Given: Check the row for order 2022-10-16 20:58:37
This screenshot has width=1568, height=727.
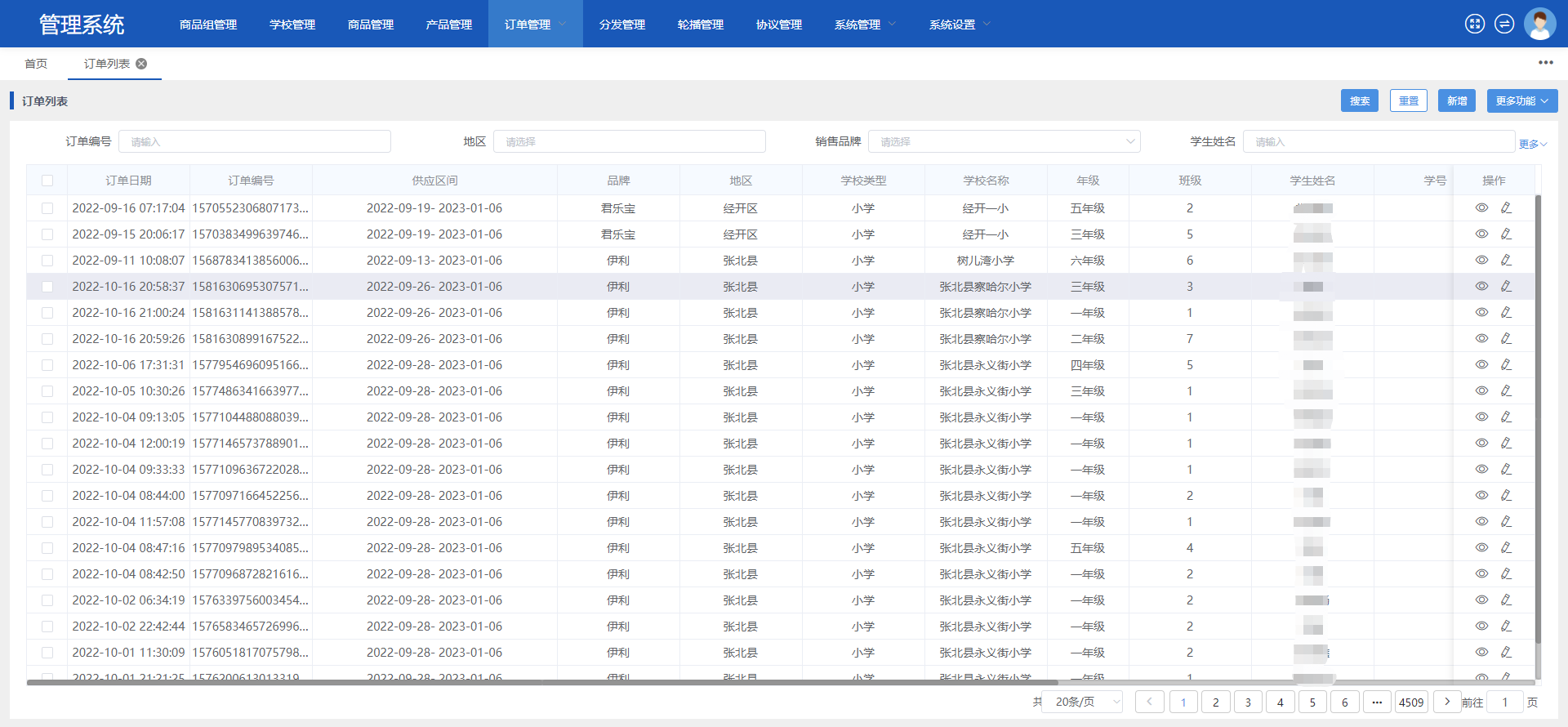Looking at the screenshot, I should 47,287.
